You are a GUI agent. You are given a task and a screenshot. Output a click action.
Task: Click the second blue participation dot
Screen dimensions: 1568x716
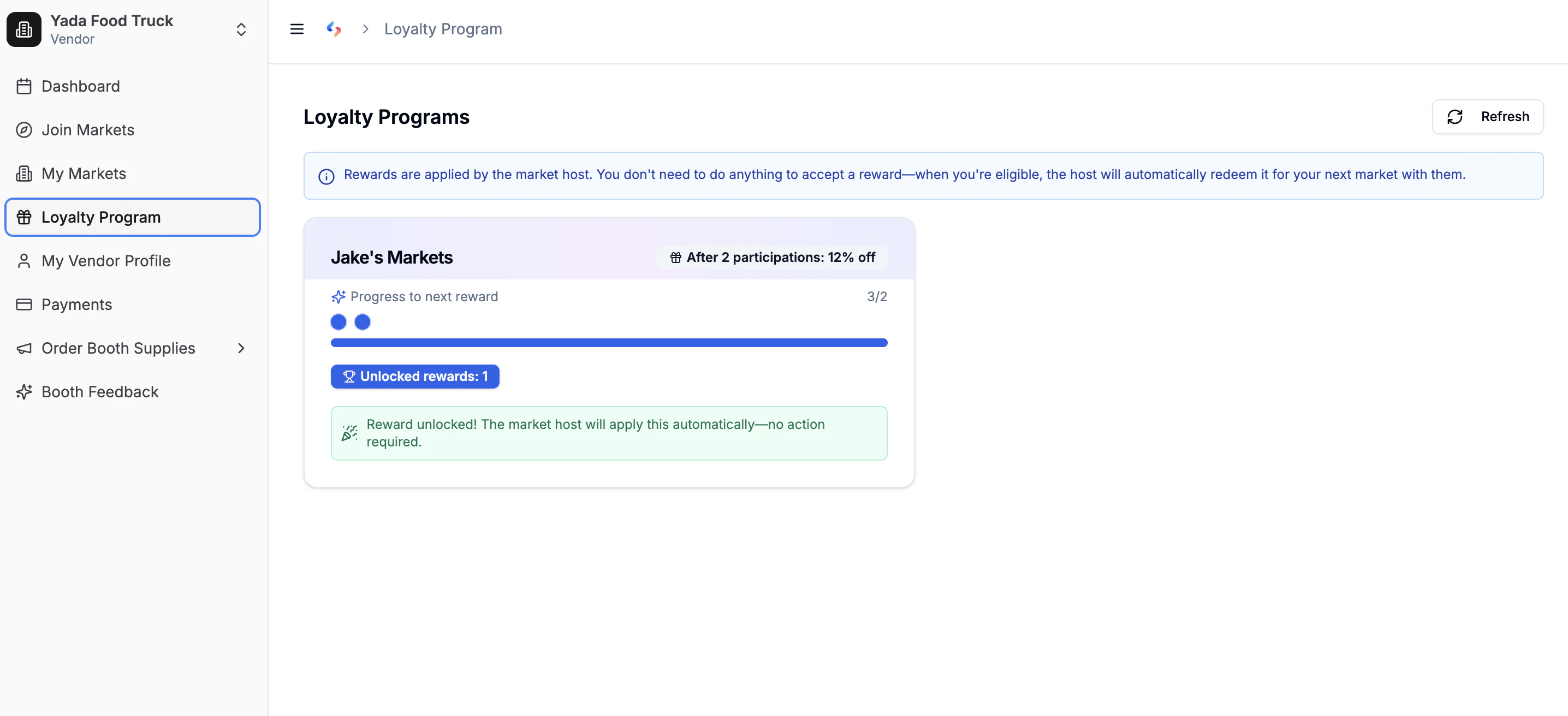coord(362,322)
